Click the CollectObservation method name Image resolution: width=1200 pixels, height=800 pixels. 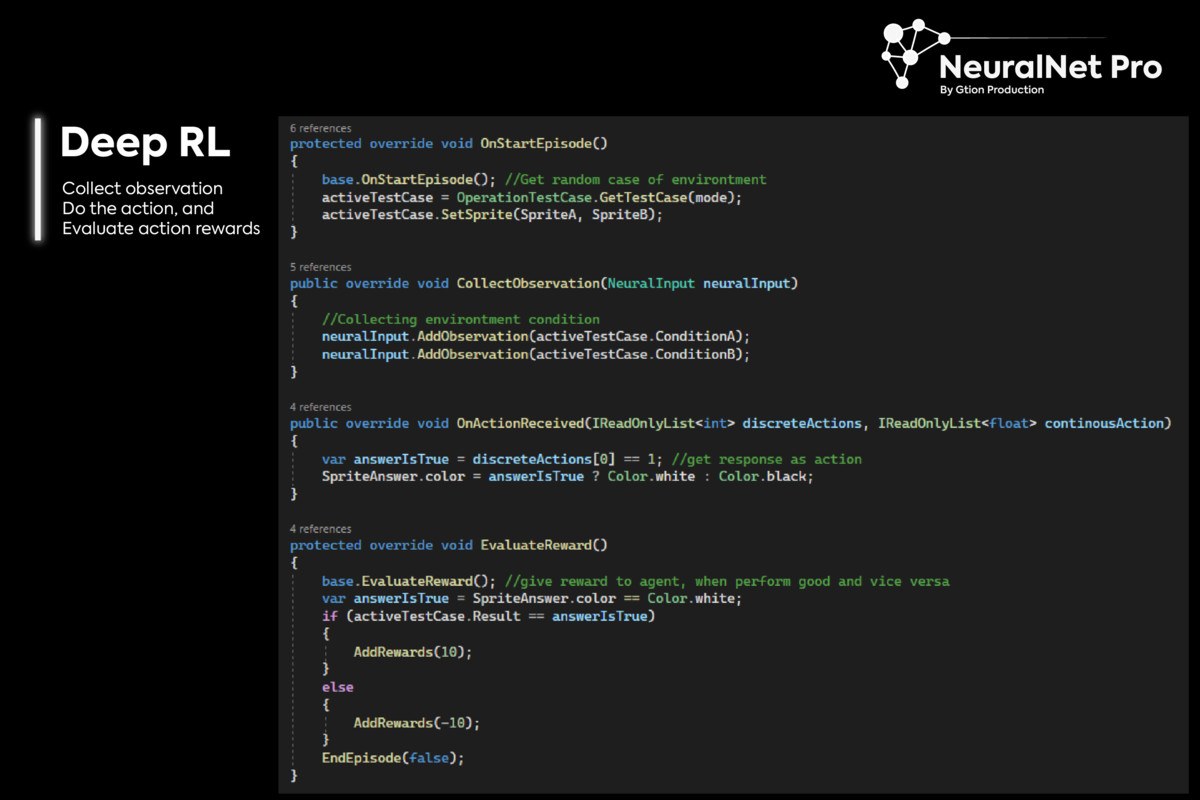528,284
